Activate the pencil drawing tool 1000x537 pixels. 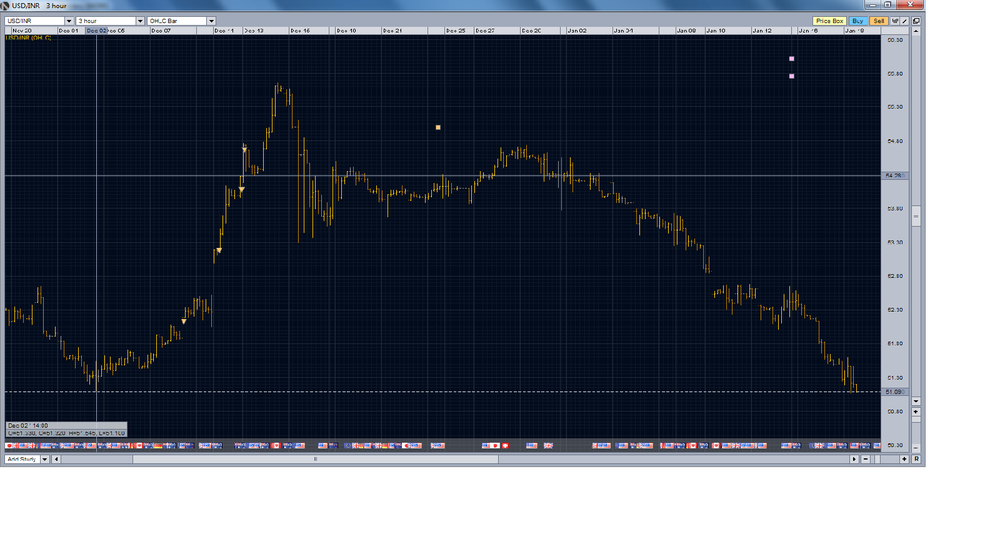(x=904, y=21)
